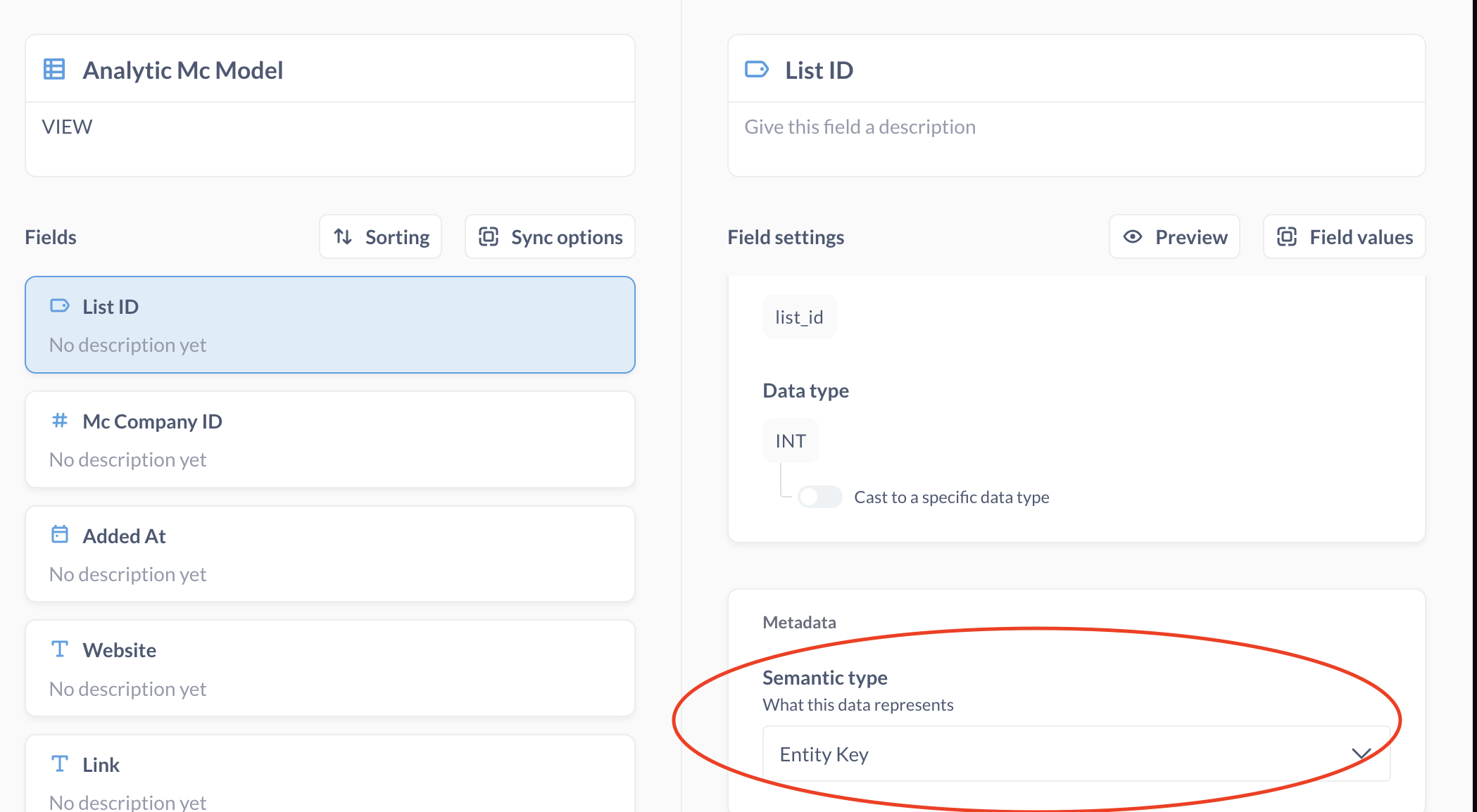Image resolution: width=1477 pixels, height=812 pixels.
Task: Click the hash icon on Mc Company ID
Action: pyautogui.click(x=60, y=421)
